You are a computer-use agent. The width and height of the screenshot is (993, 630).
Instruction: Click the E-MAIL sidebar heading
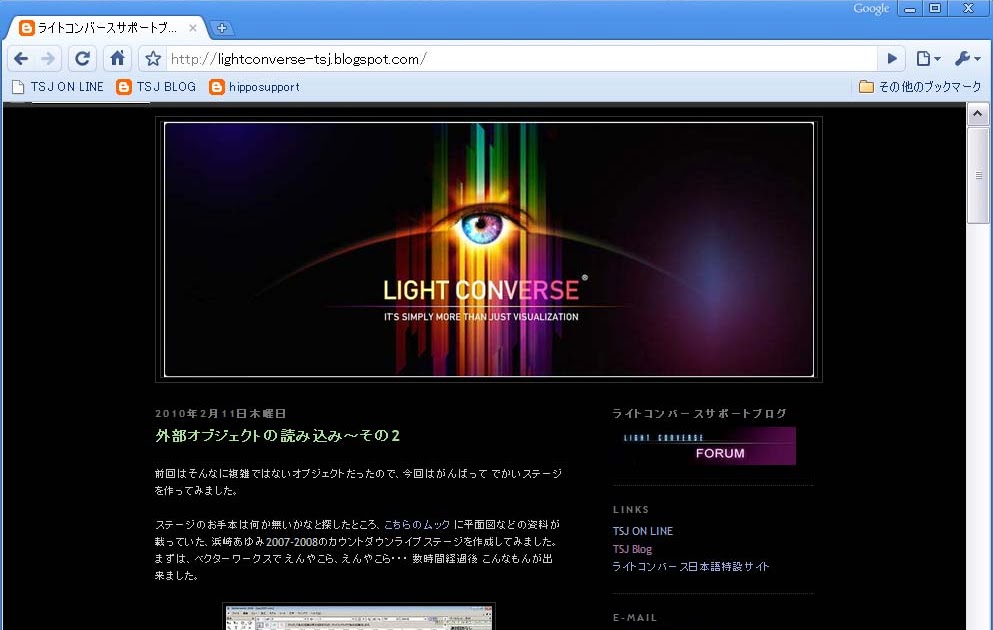click(x=635, y=617)
